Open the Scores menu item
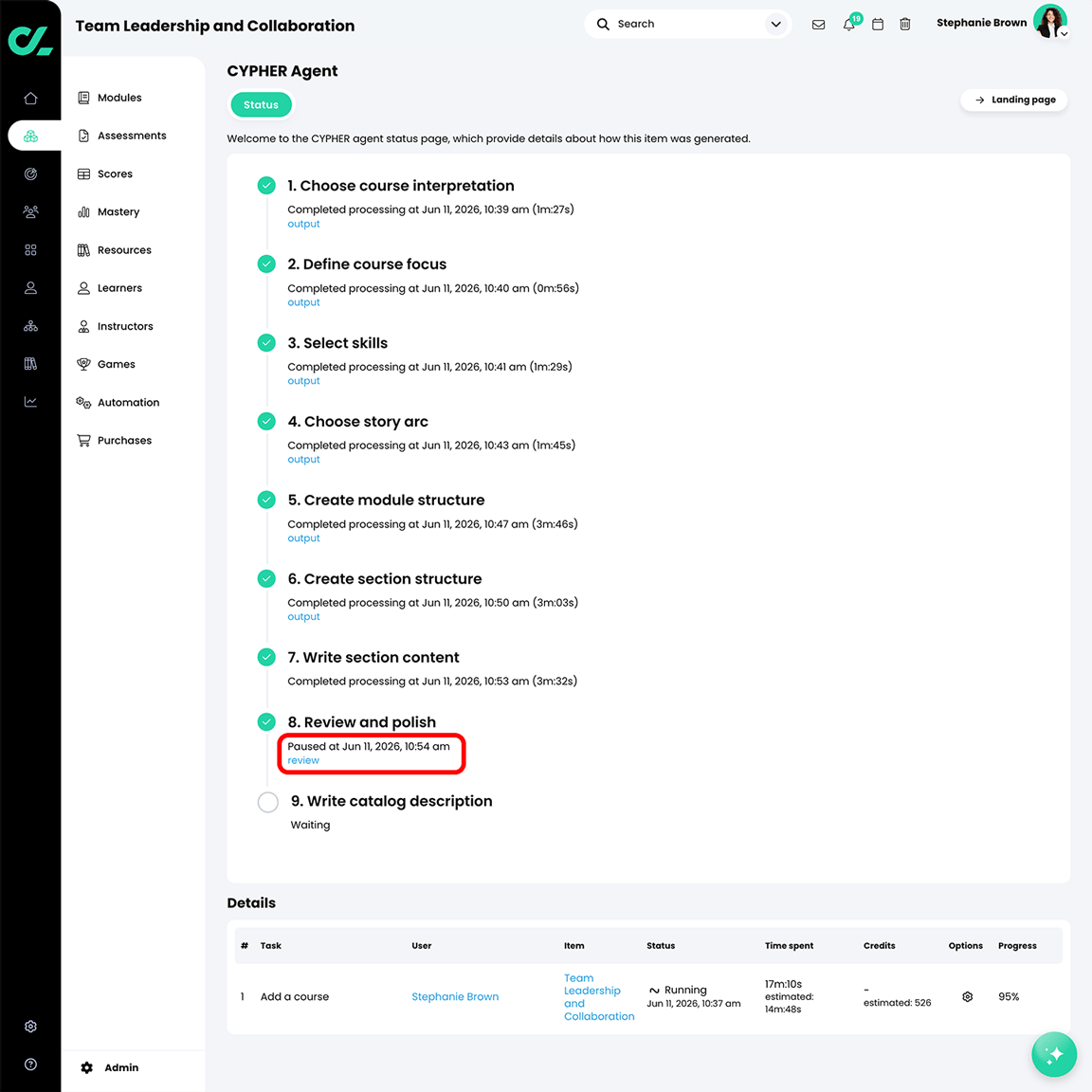 (x=105, y=174)
